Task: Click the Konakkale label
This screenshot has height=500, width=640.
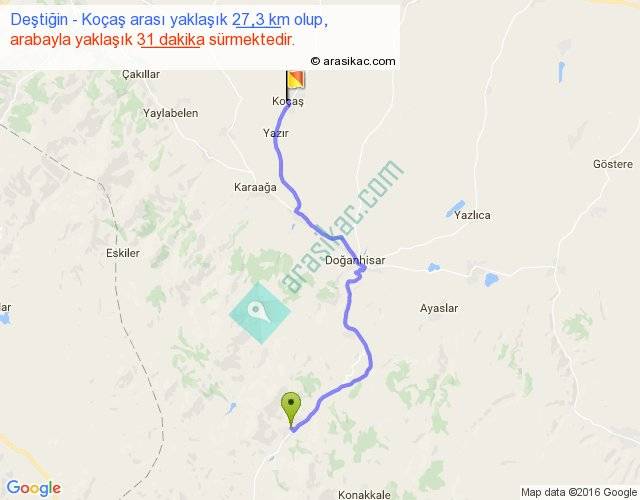Action: click(364, 495)
